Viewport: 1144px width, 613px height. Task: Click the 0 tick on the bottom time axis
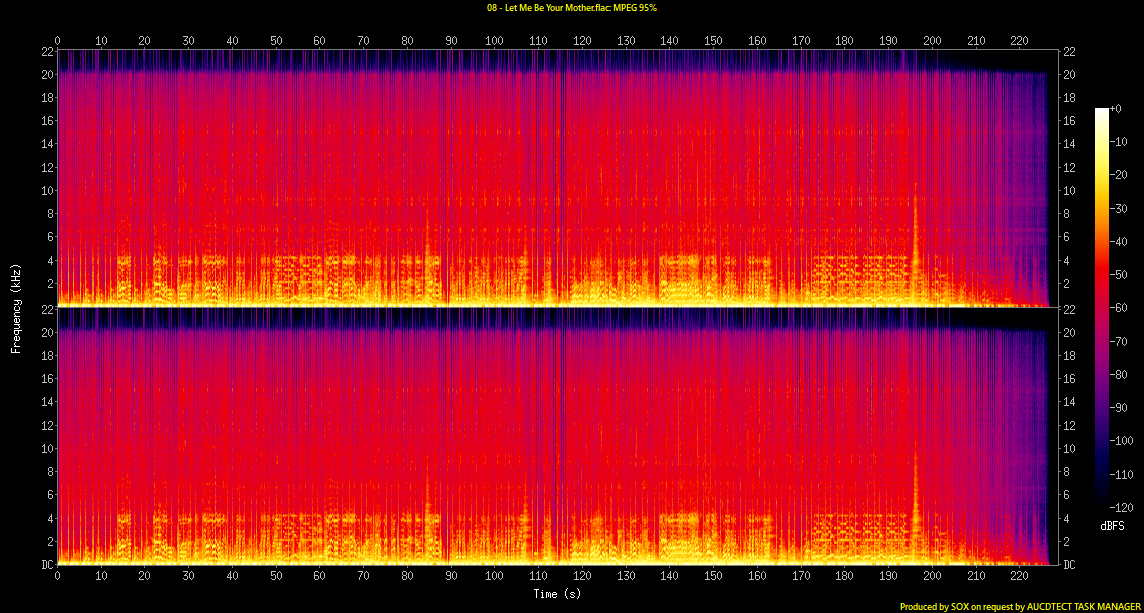point(58,576)
